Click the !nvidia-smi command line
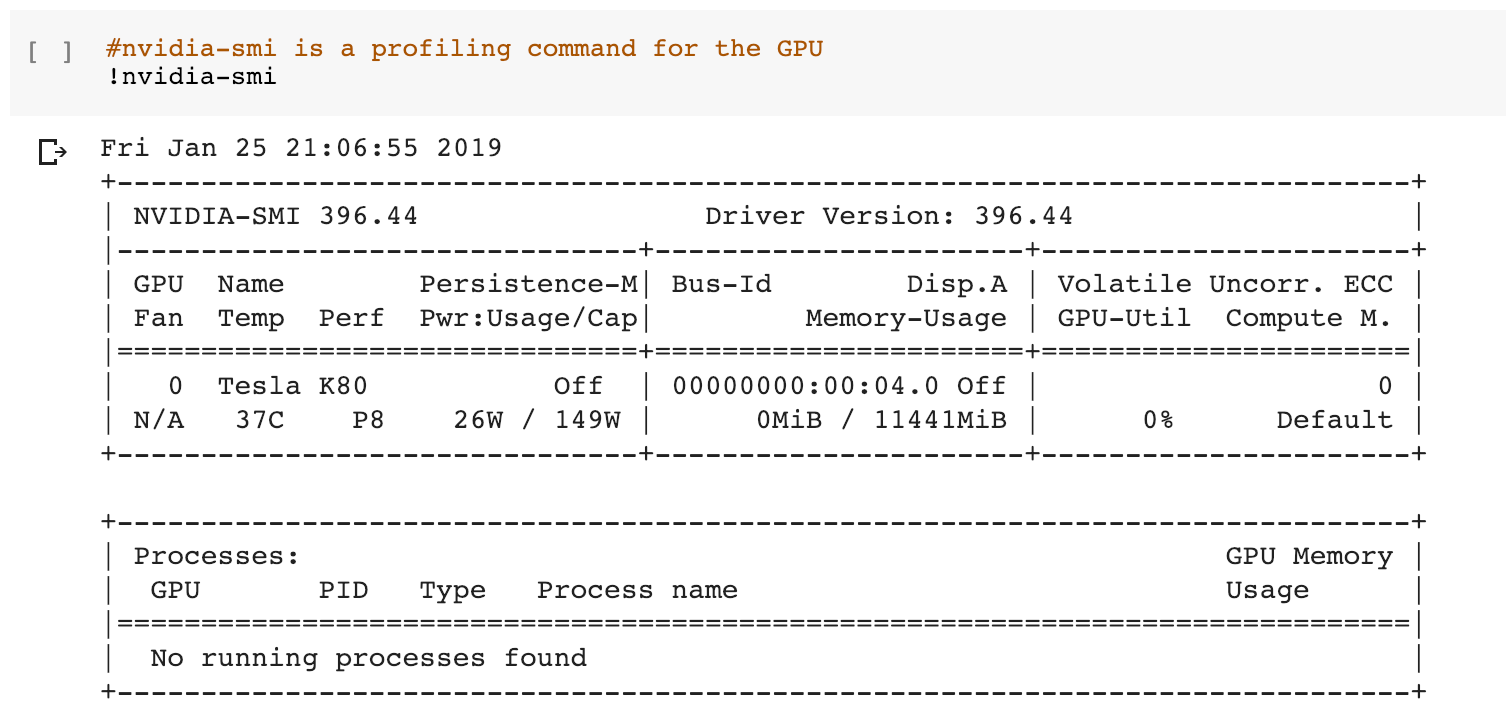1506x718 pixels. [191, 76]
